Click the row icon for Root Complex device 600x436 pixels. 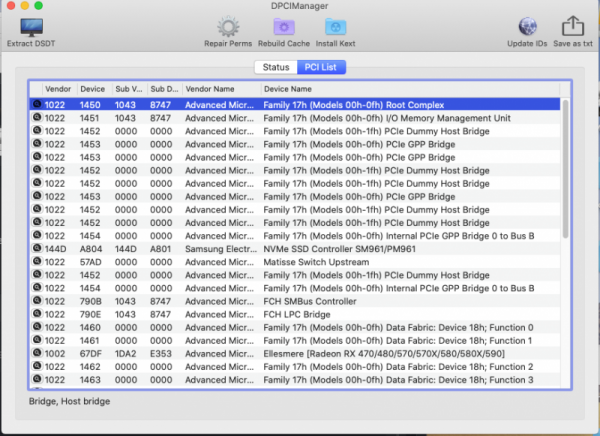(36, 105)
